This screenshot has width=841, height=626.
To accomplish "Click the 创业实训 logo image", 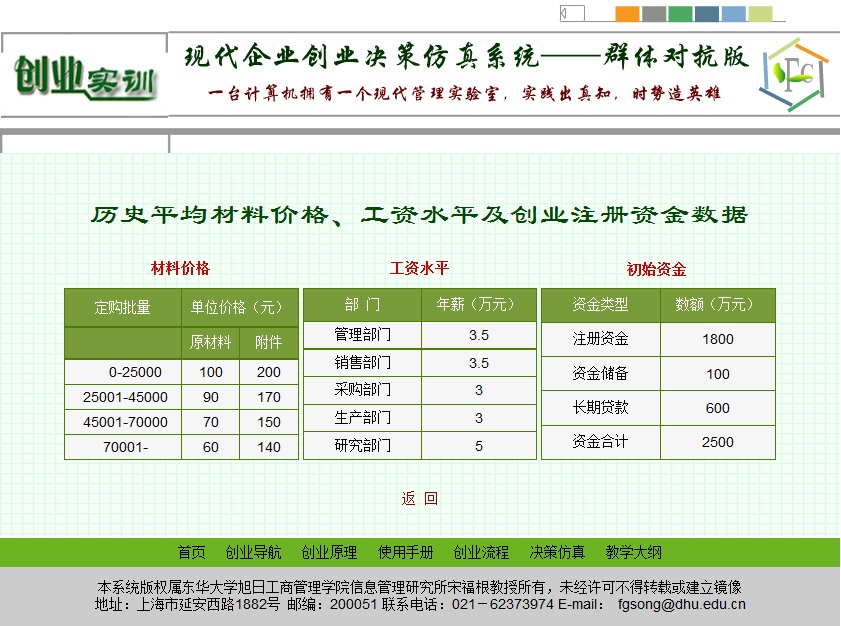I will (x=85, y=78).
